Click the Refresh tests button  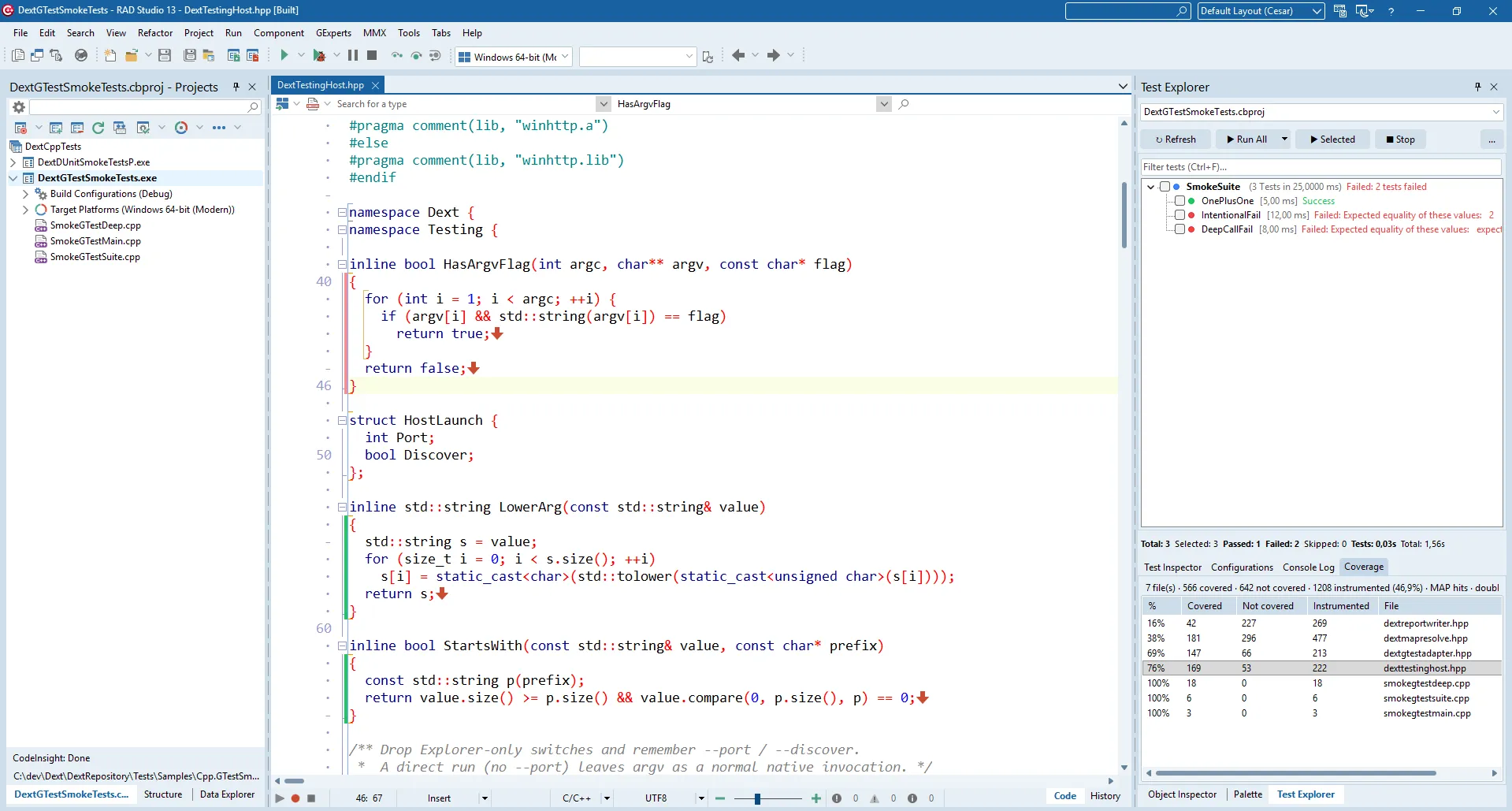1176,140
